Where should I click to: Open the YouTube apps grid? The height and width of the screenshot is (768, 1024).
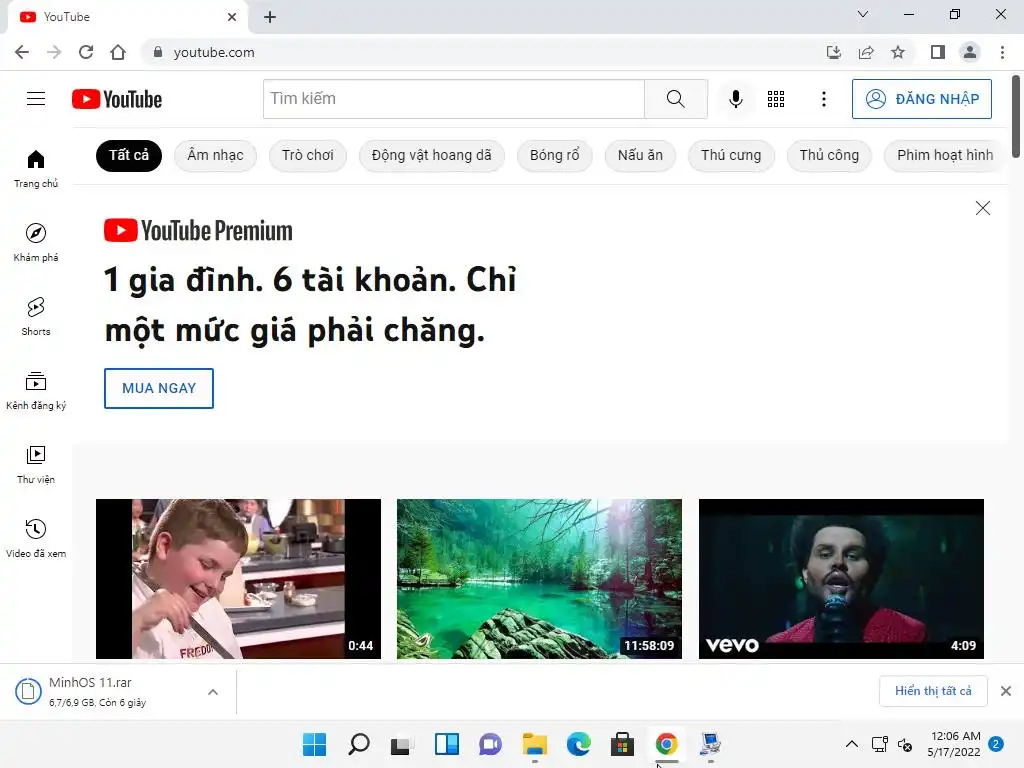click(x=776, y=99)
